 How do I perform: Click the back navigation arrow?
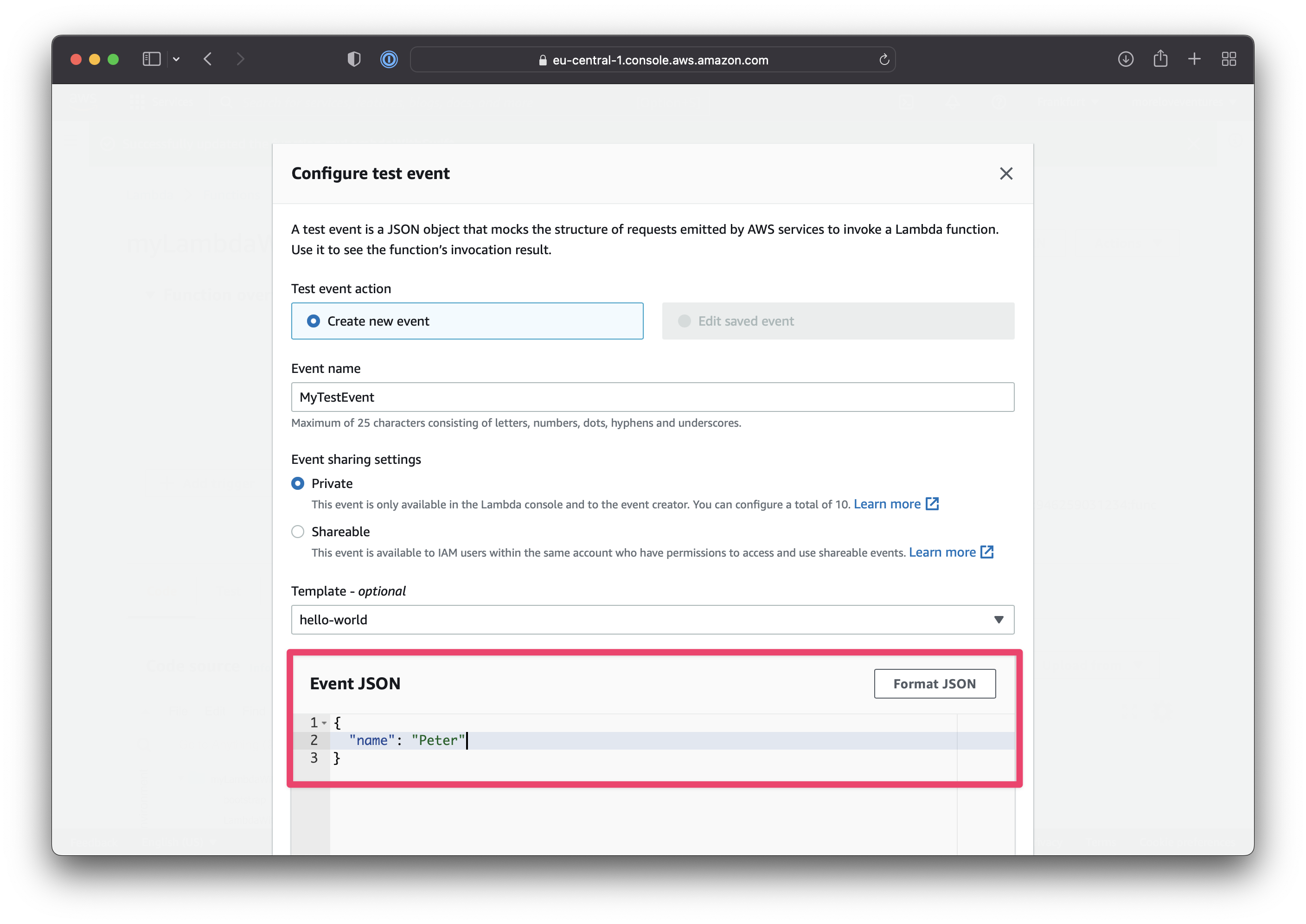click(x=208, y=58)
